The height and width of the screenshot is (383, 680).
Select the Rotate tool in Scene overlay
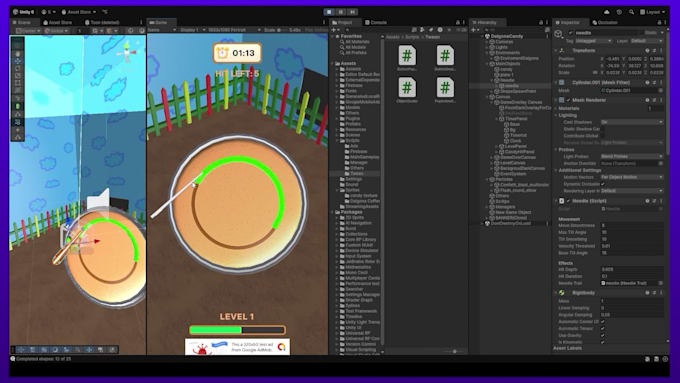(x=17, y=68)
